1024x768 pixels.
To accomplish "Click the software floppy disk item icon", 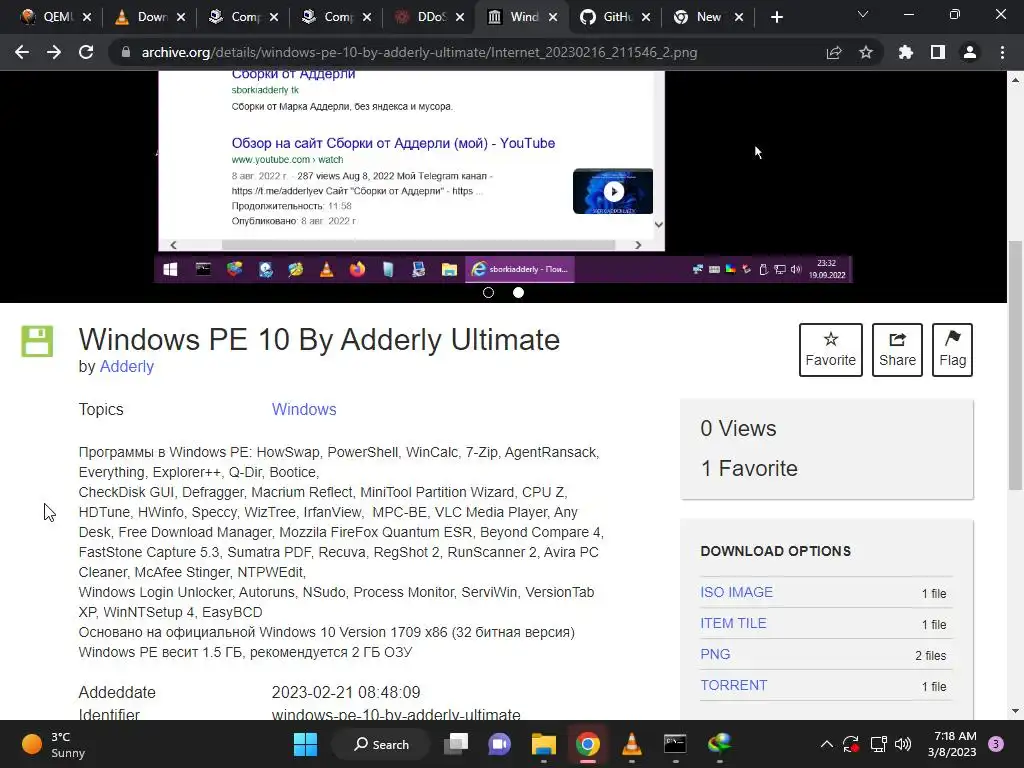I will (x=37, y=341).
